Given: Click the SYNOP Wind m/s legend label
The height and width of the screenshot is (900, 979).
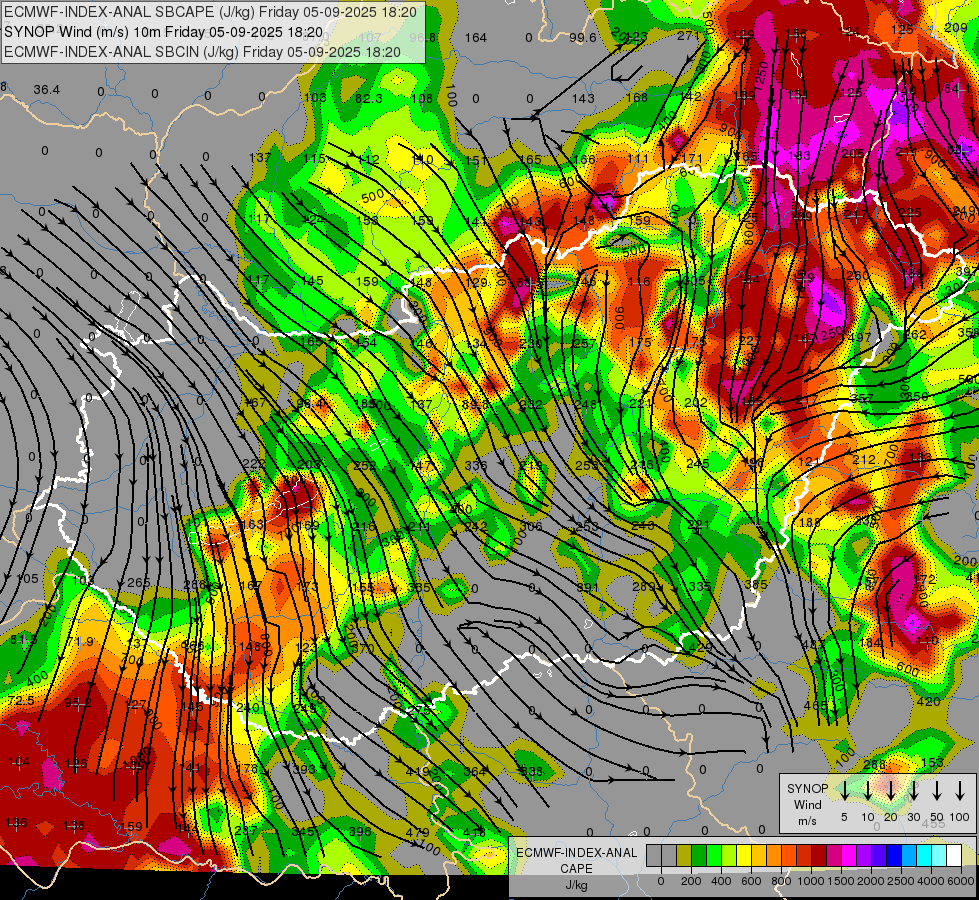Looking at the screenshot, I should pyautogui.click(x=807, y=804).
